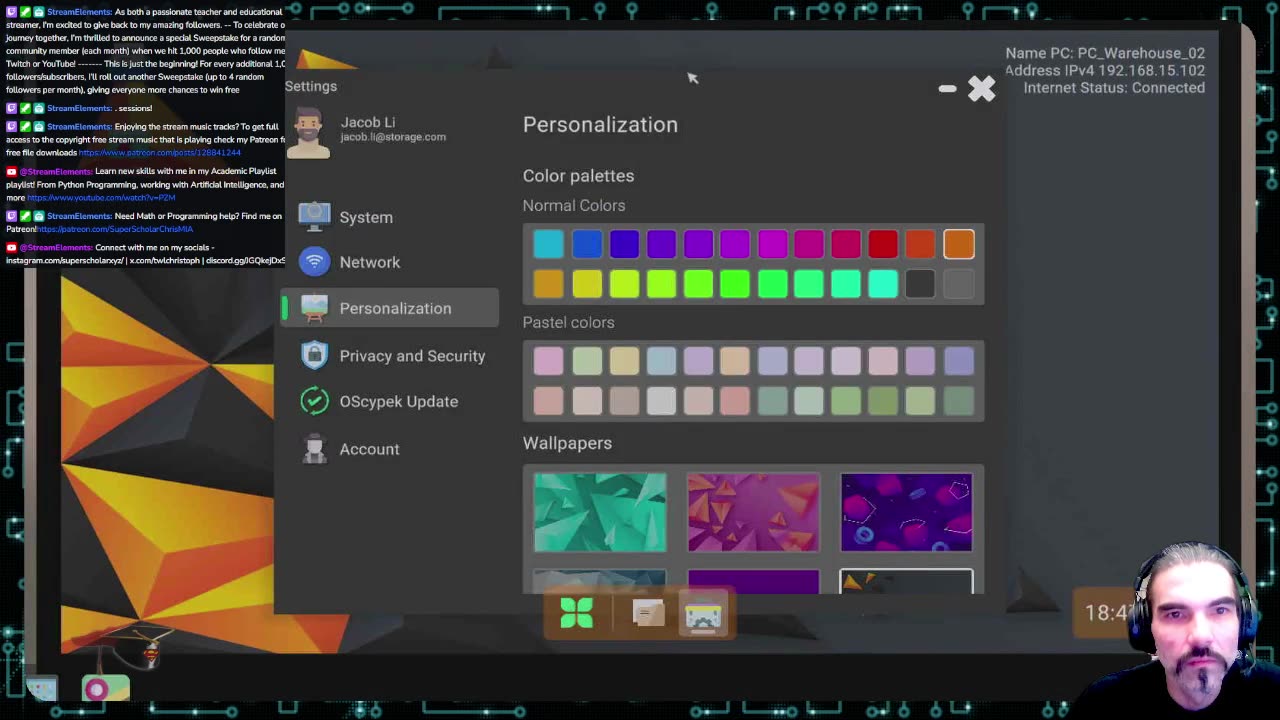
Task: Click the Settings app icon in dock
Action: [704, 615]
